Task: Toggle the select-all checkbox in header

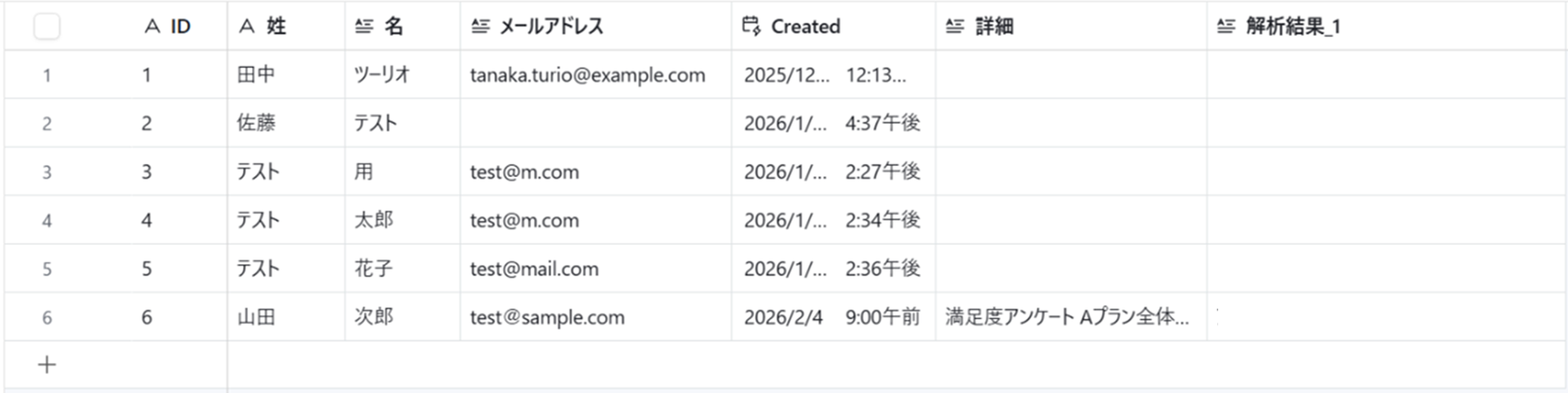Action: (47, 27)
